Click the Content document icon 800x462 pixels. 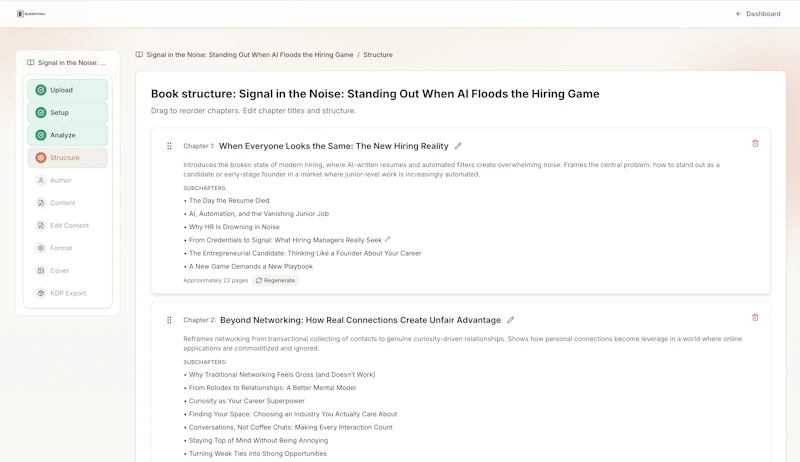pyautogui.click(x=41, y=202)
